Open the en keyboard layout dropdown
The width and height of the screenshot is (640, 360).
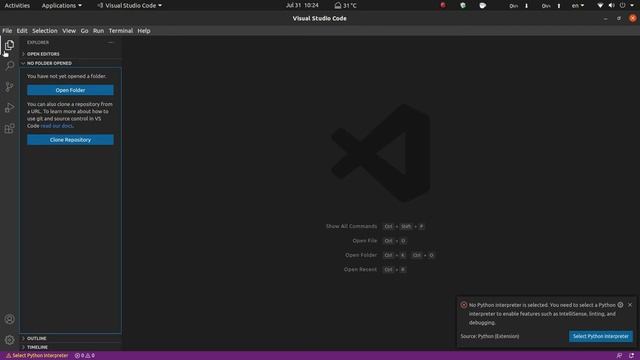pos(578,6)
